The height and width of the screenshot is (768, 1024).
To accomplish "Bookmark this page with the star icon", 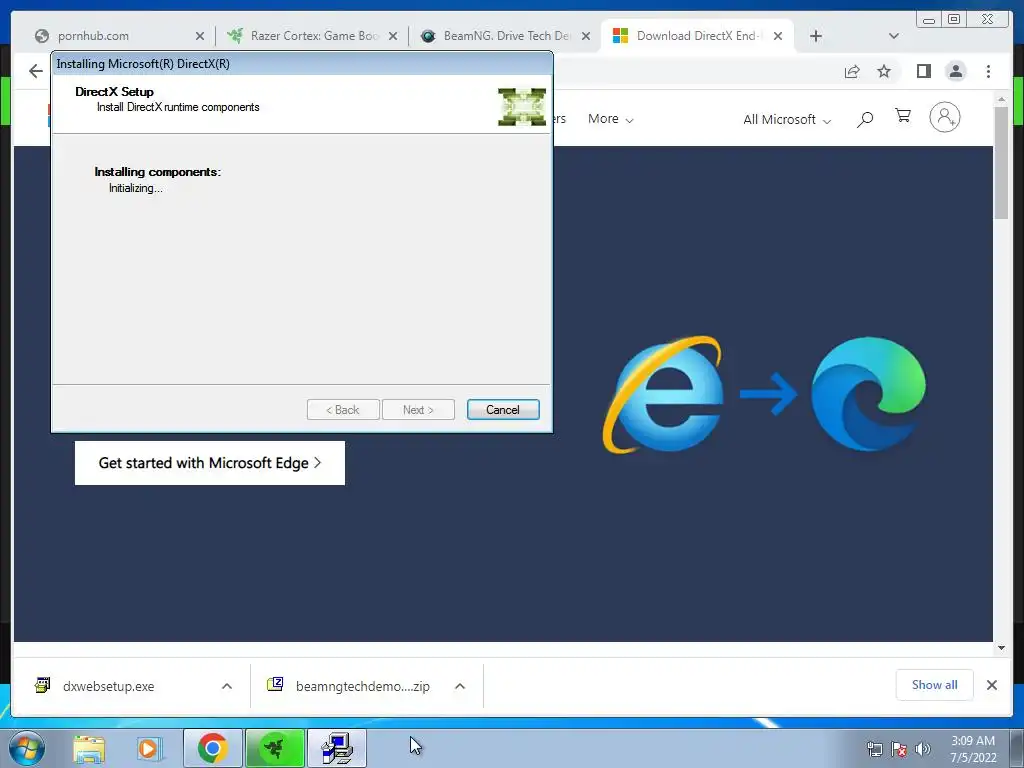I will point(884,71).
